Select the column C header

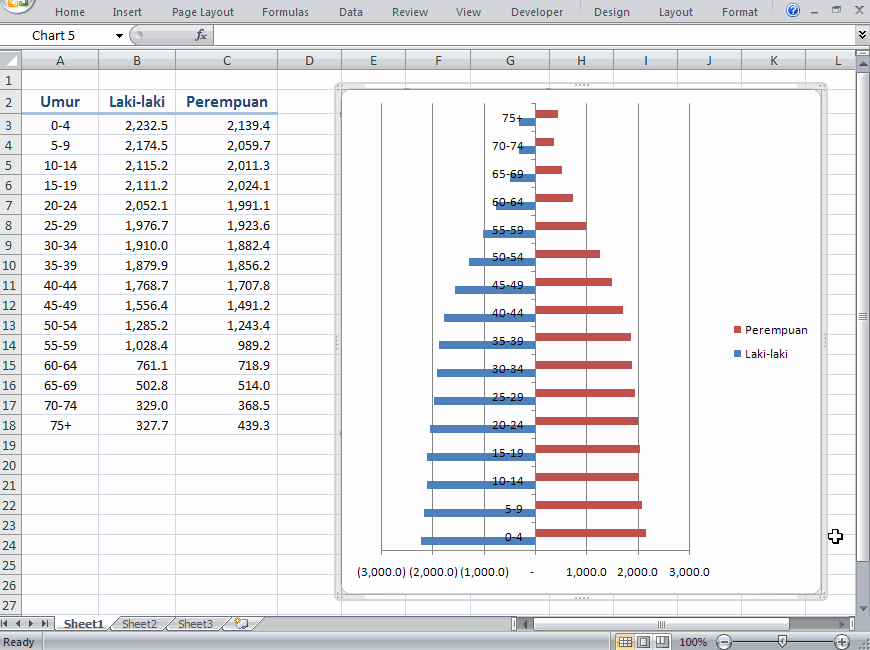(x=226, y=60)
